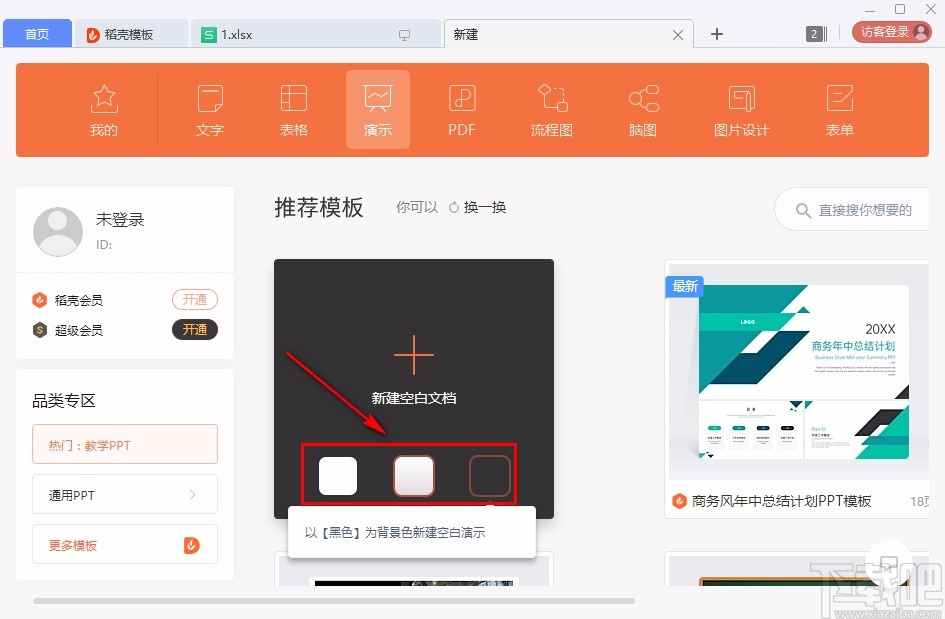This screenshot has height=619, width=945.
Task: Select the black background color swatch
Action: click(x=489, y=476)
